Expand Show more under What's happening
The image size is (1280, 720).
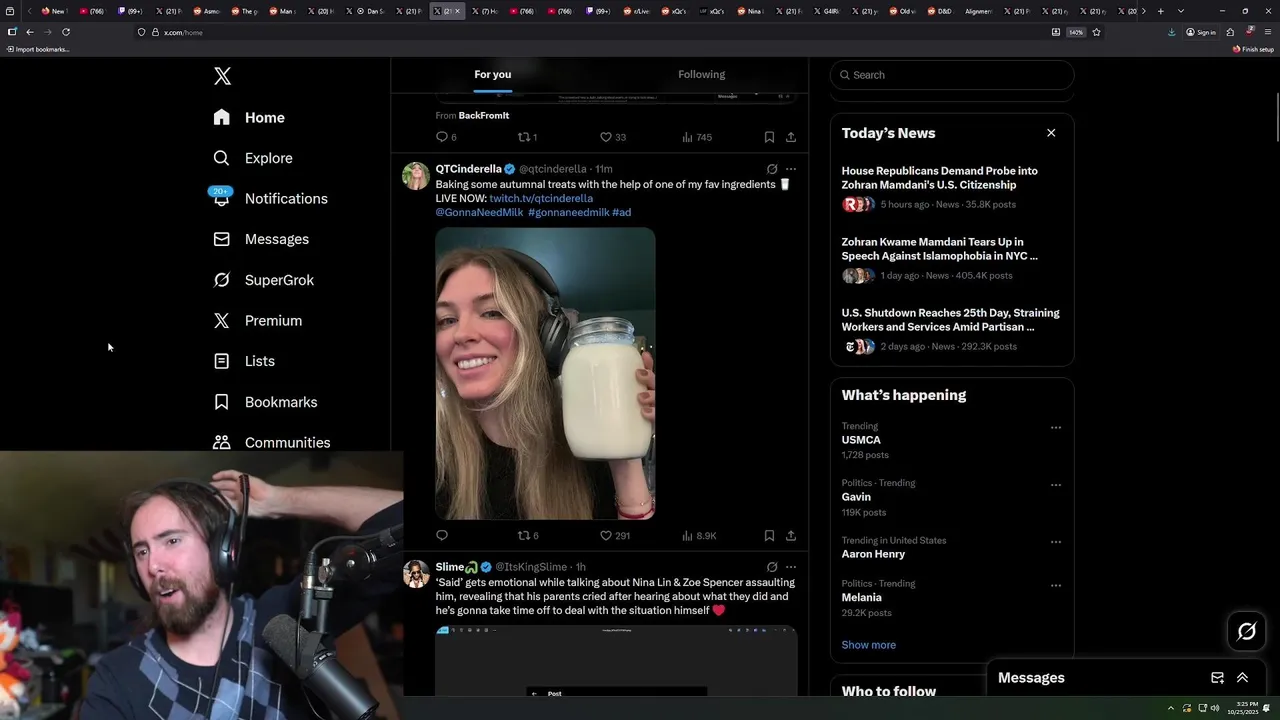[868, 645]
